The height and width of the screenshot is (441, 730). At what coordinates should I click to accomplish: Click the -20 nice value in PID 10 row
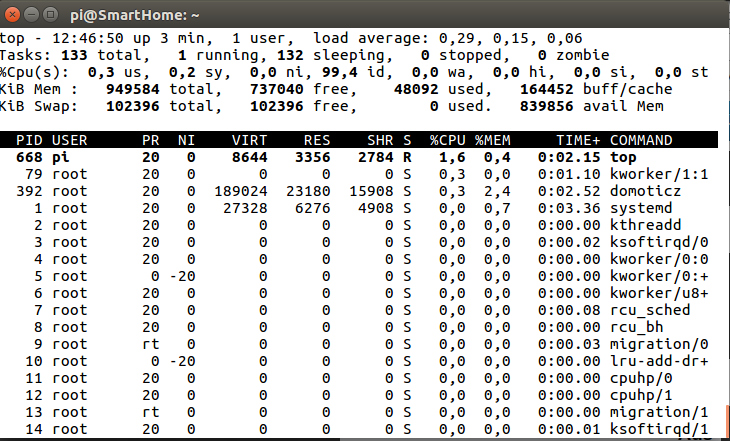(x=182, y=361)
